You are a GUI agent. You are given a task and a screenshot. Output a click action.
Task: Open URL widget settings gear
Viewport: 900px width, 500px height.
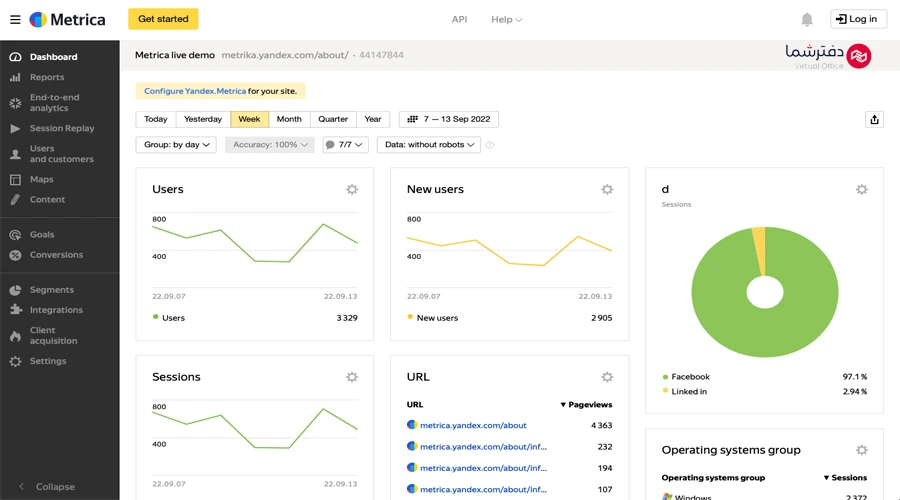click(607, 377)
